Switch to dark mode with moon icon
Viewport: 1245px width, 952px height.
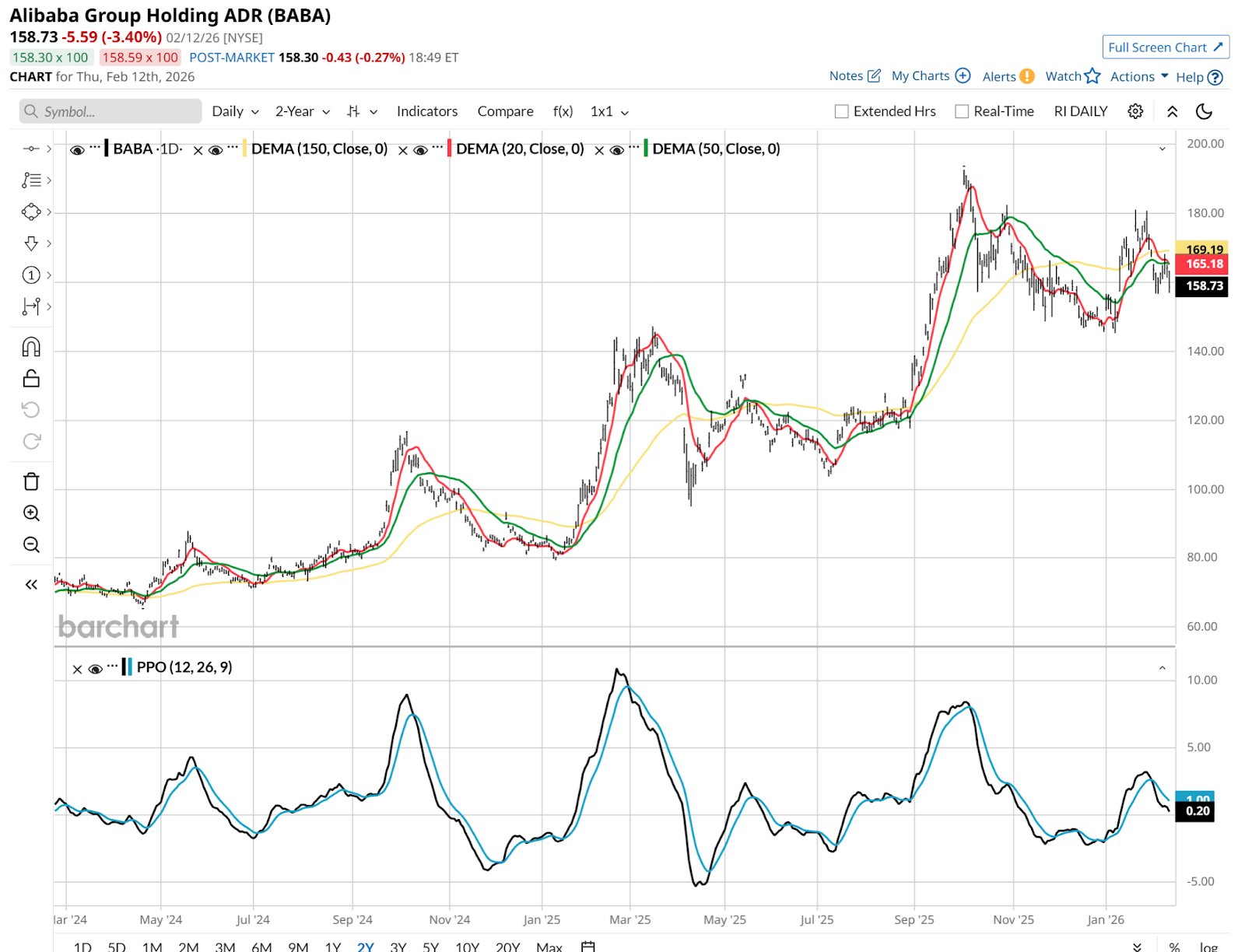pyautogui.click(x=1204, y=111)
